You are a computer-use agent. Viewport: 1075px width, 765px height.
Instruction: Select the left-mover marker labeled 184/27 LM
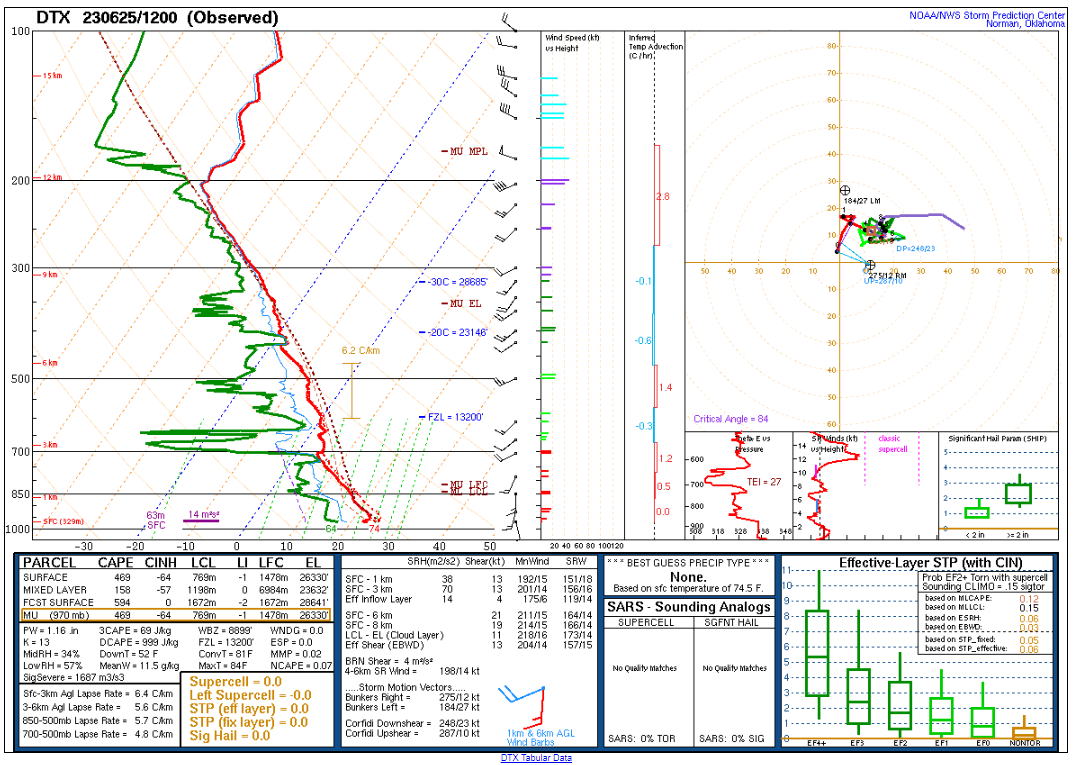point(846,190)
